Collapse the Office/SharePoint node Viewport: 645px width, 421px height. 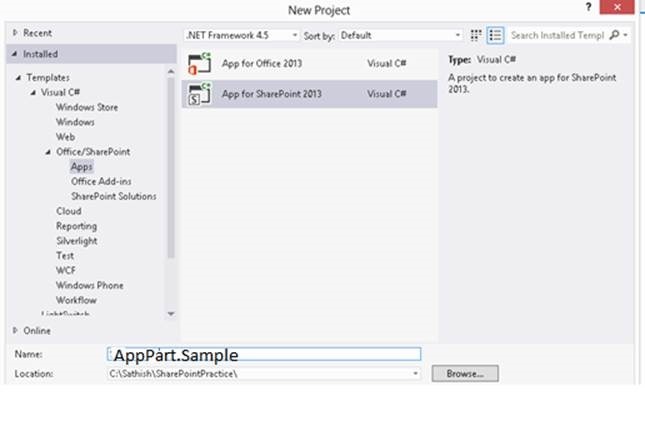coord(48,152)
